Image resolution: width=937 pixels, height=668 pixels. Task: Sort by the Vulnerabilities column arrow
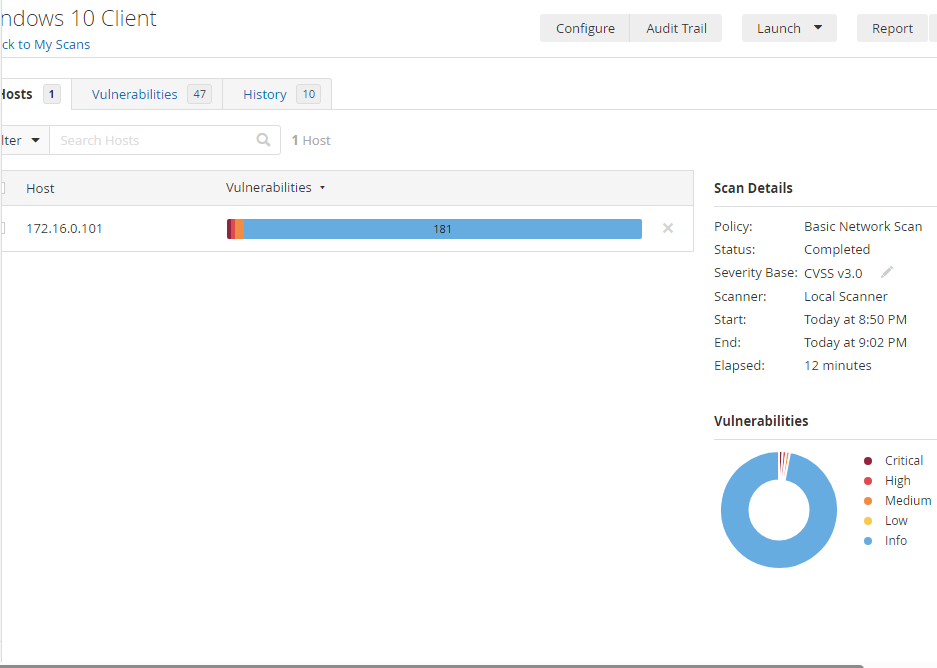322,188
